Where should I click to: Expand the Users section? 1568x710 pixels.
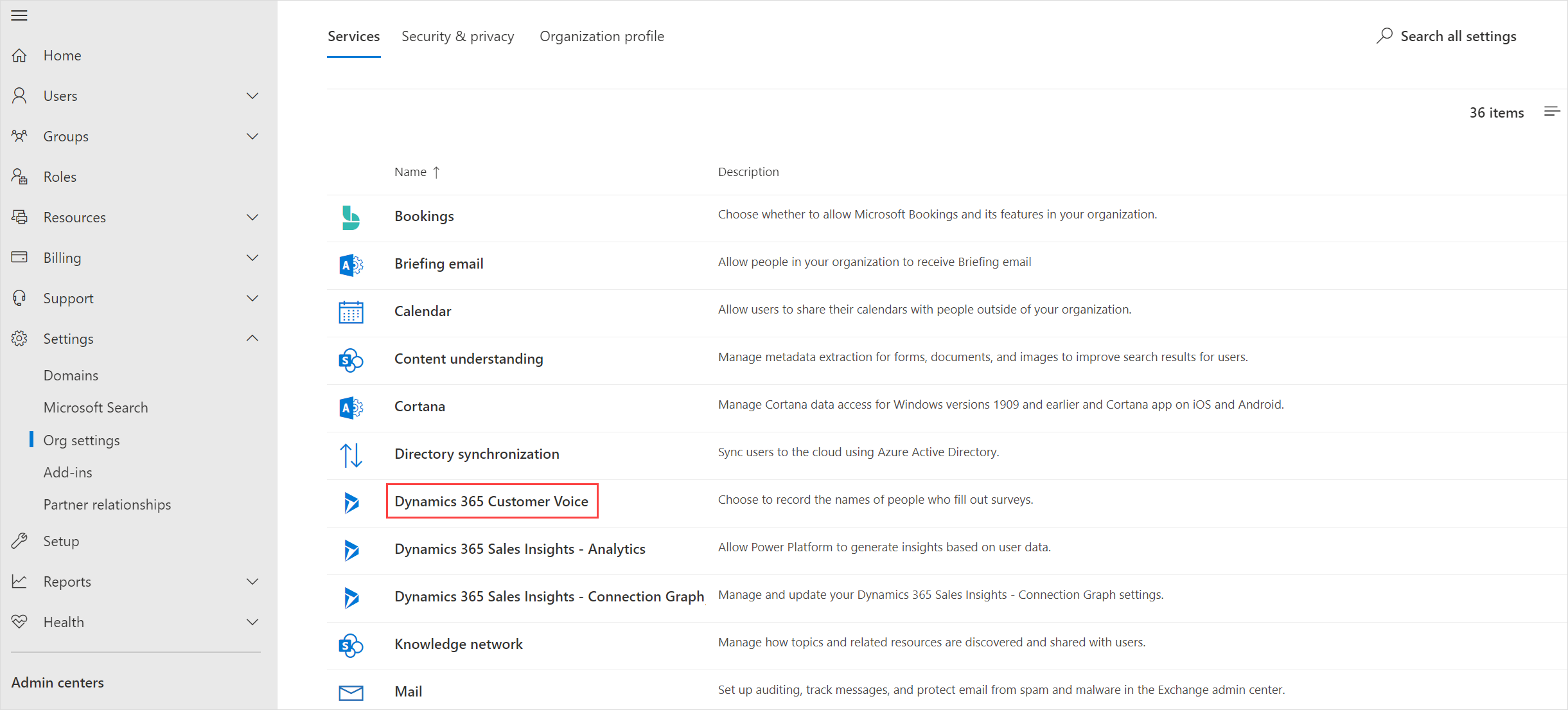point(252,95)
